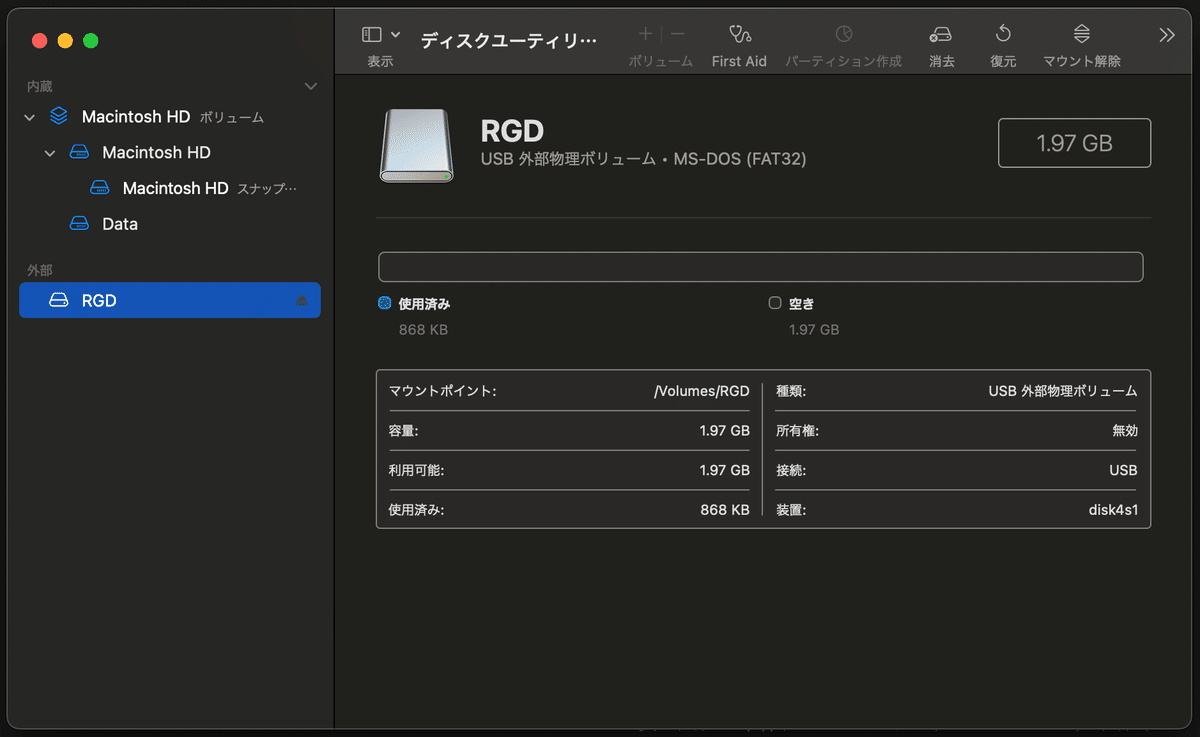Click the 内蔵 section header text
Image resolution: width=1200 pixels, height=737 pixels.
pyautogui.click(x=40, y=87)
